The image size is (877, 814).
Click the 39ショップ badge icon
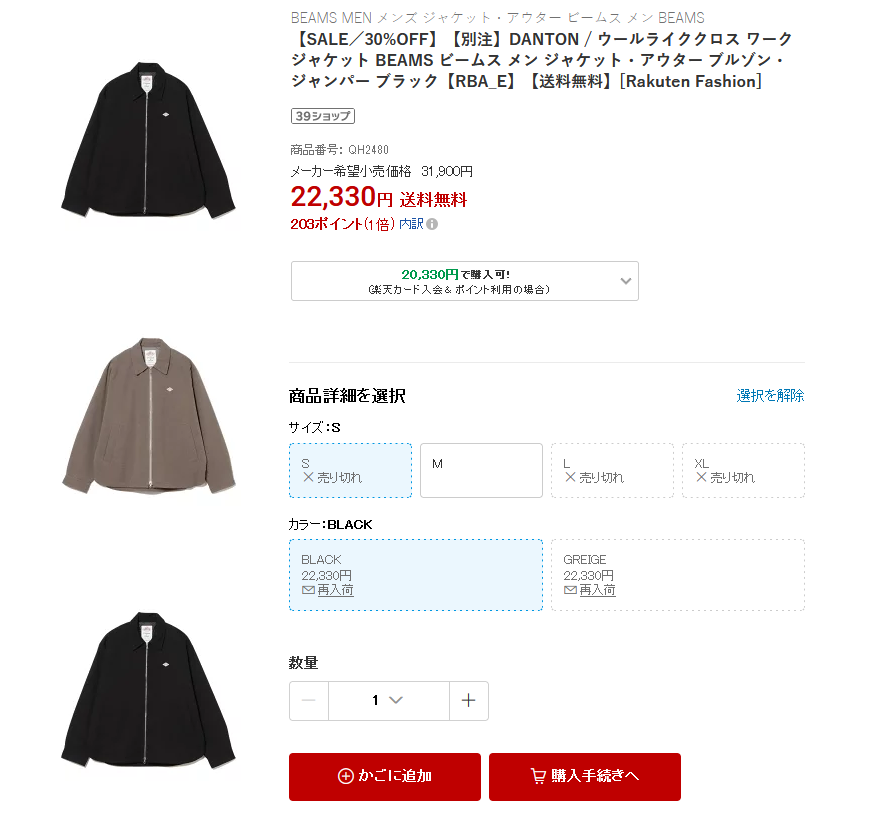point(323,116)
